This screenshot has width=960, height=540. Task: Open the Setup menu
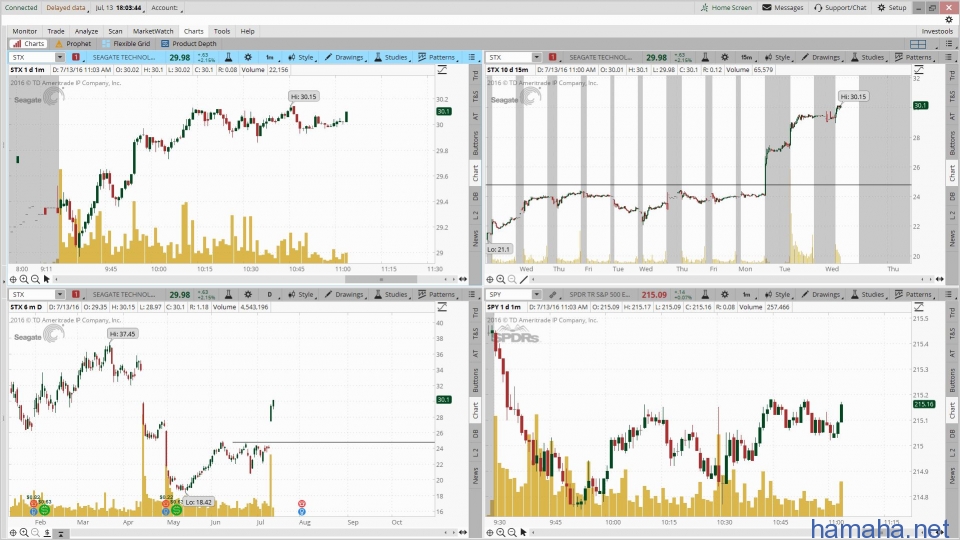click(x=891, y=7)
